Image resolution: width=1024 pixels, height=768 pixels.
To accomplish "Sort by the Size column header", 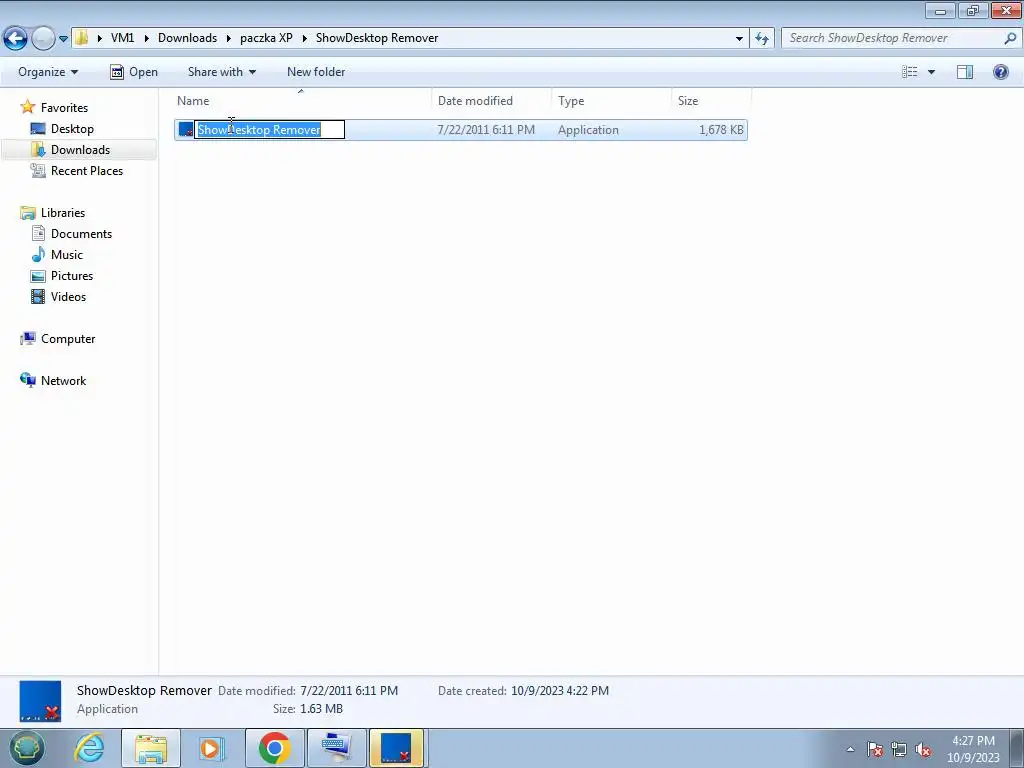I will point(711,101).
